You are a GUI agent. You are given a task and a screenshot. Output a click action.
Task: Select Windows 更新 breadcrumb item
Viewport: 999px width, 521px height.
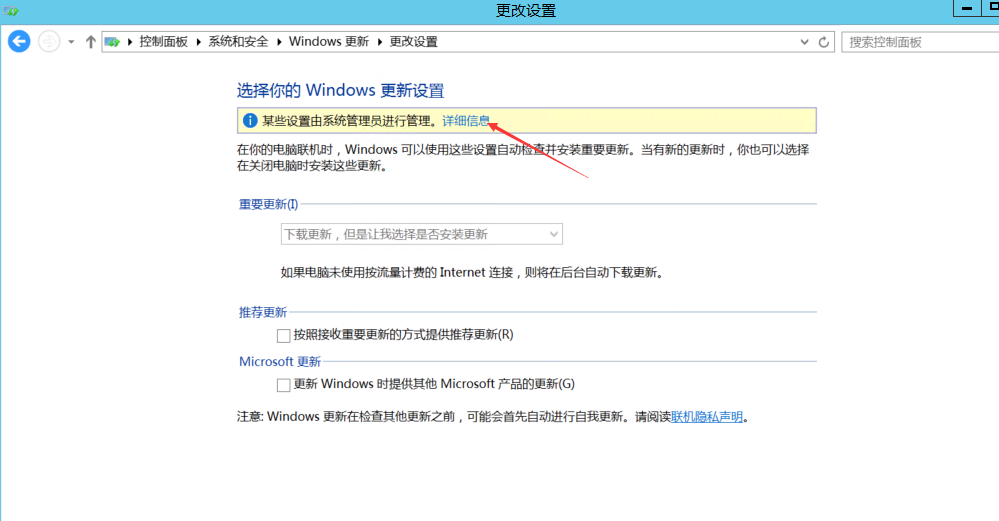pos(329,42)
